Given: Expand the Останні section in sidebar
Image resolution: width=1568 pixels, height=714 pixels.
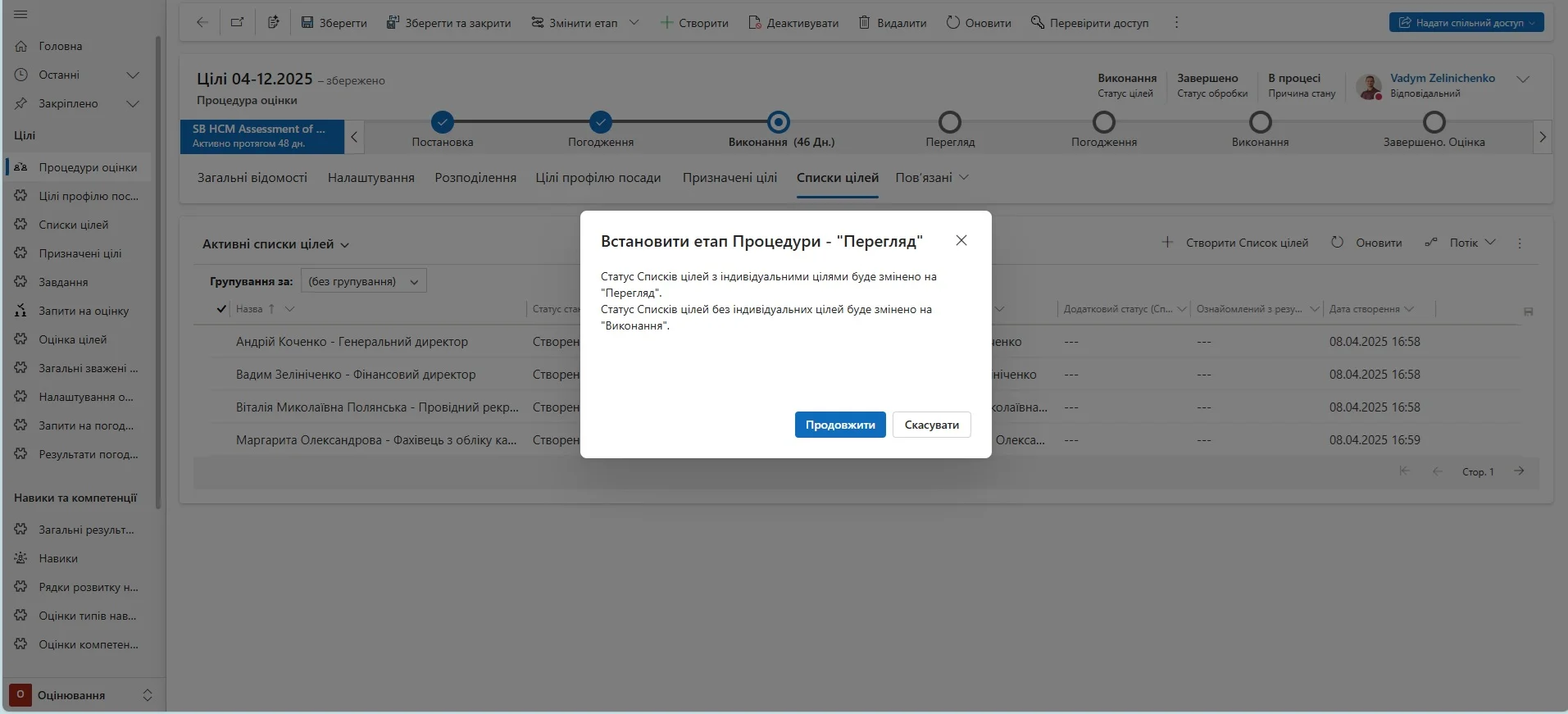Looking at the screenshot, I should coord(132,75).
